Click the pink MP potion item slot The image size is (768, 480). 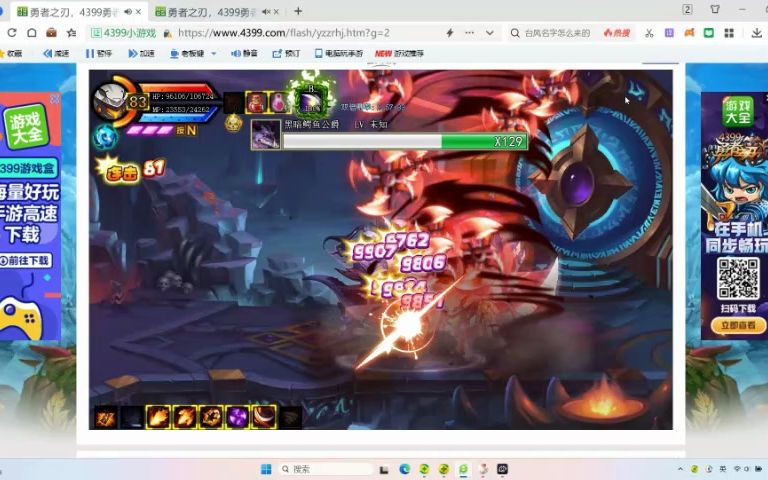[278, 102]
